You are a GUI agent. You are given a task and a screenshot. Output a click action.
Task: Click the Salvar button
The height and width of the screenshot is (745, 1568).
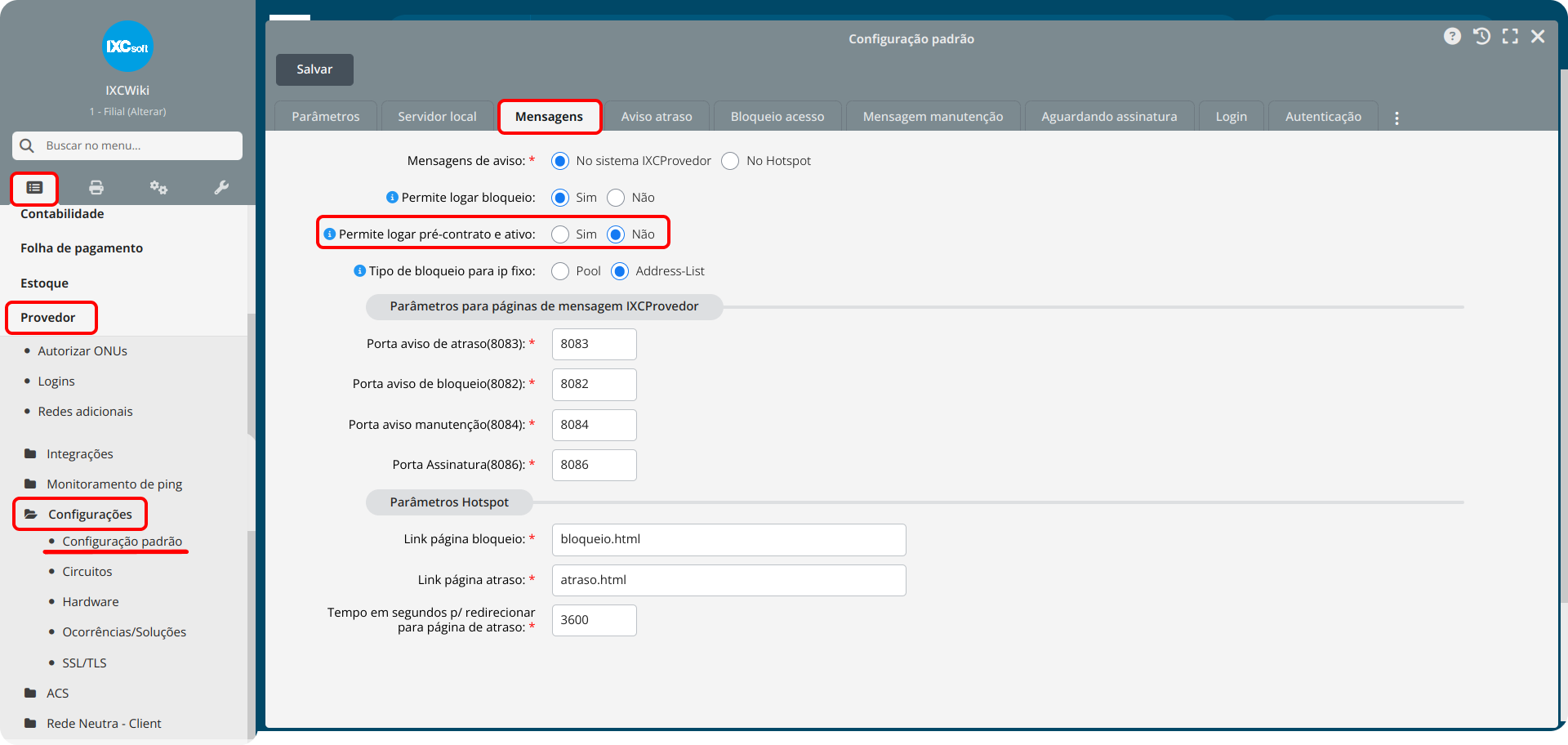point(314,69)
